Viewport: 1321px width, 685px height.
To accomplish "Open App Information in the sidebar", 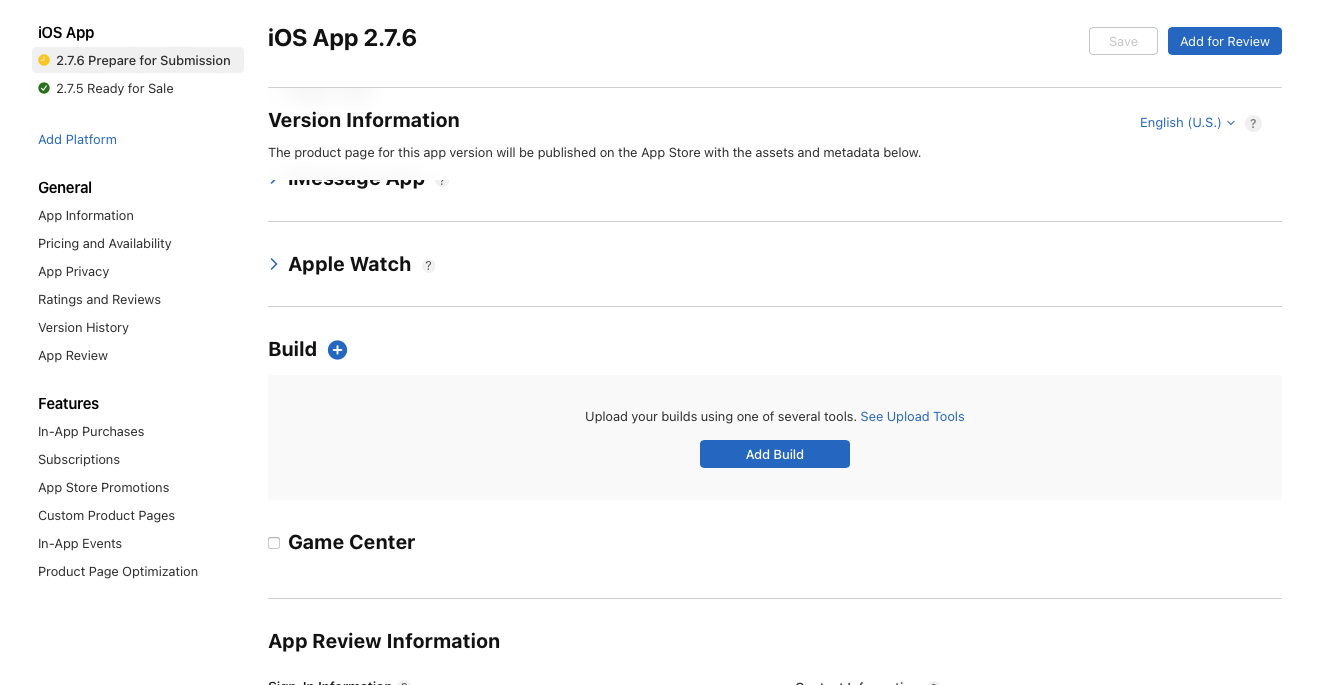I will coord(86,216).
